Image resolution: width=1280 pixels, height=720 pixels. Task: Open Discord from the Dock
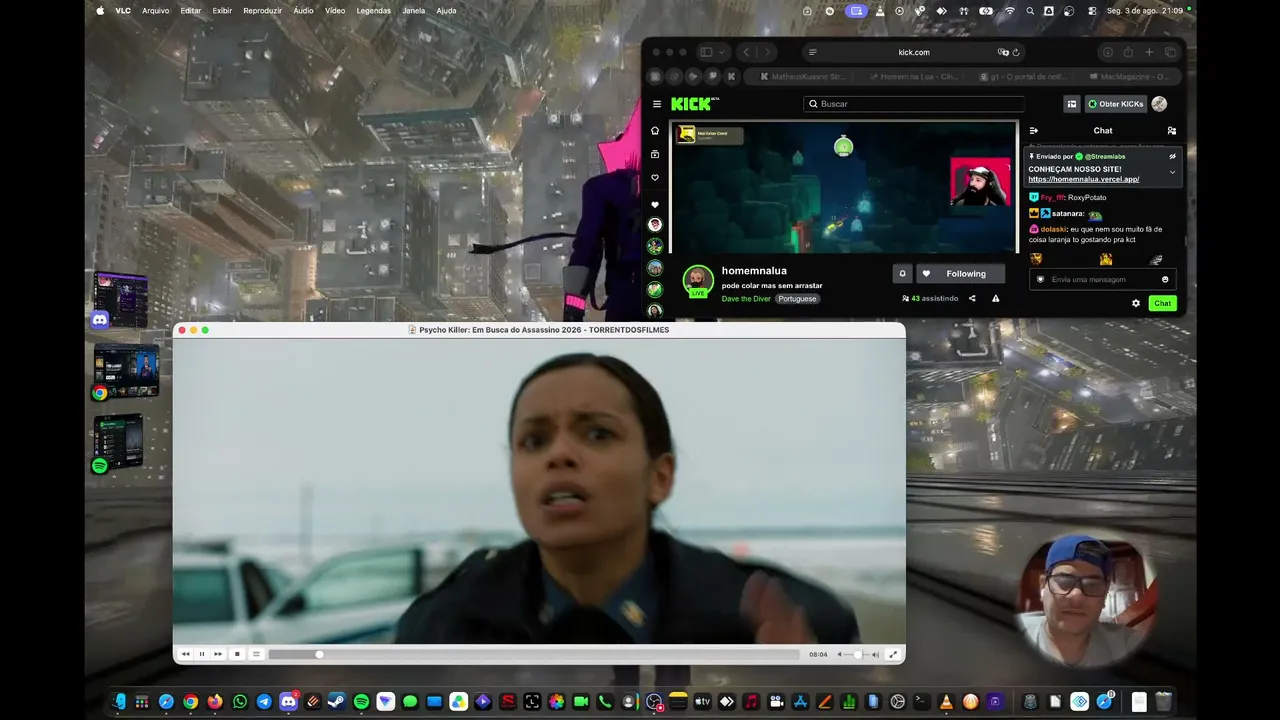click(x=288, y=702)
